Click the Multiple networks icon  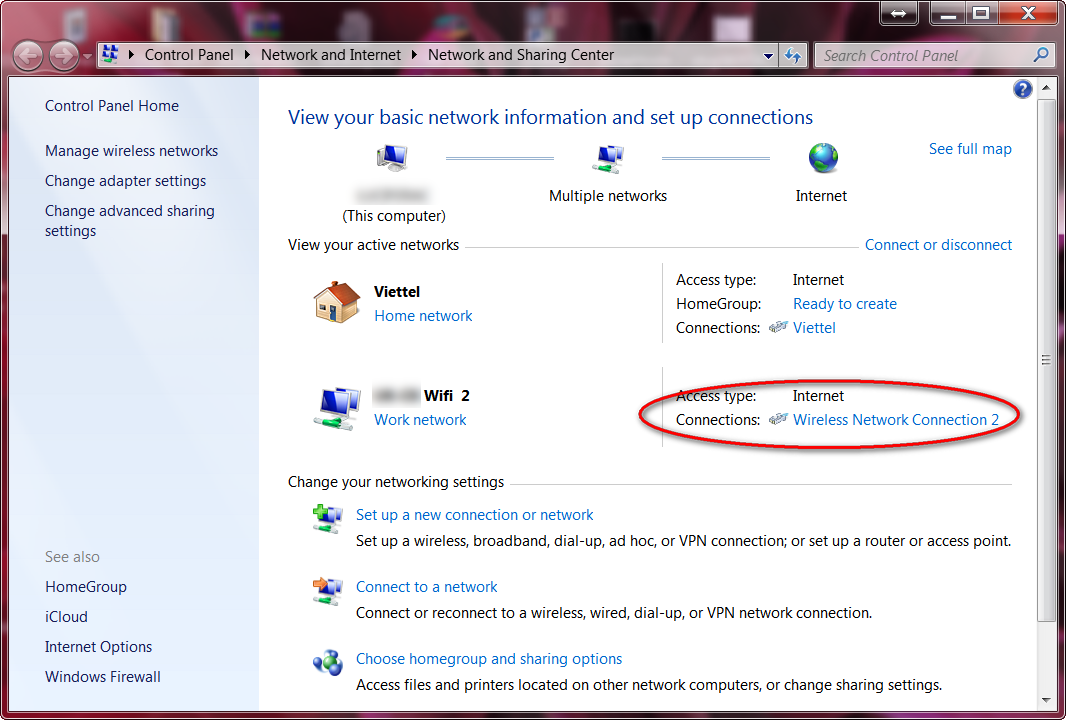click(608, 157)
